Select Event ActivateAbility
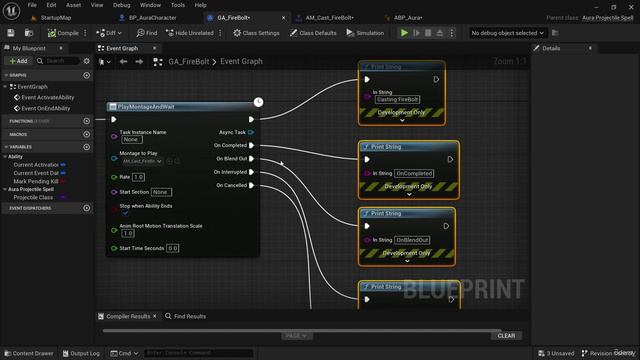The height and width of the screenshot is (360, 640). [47, 98]
